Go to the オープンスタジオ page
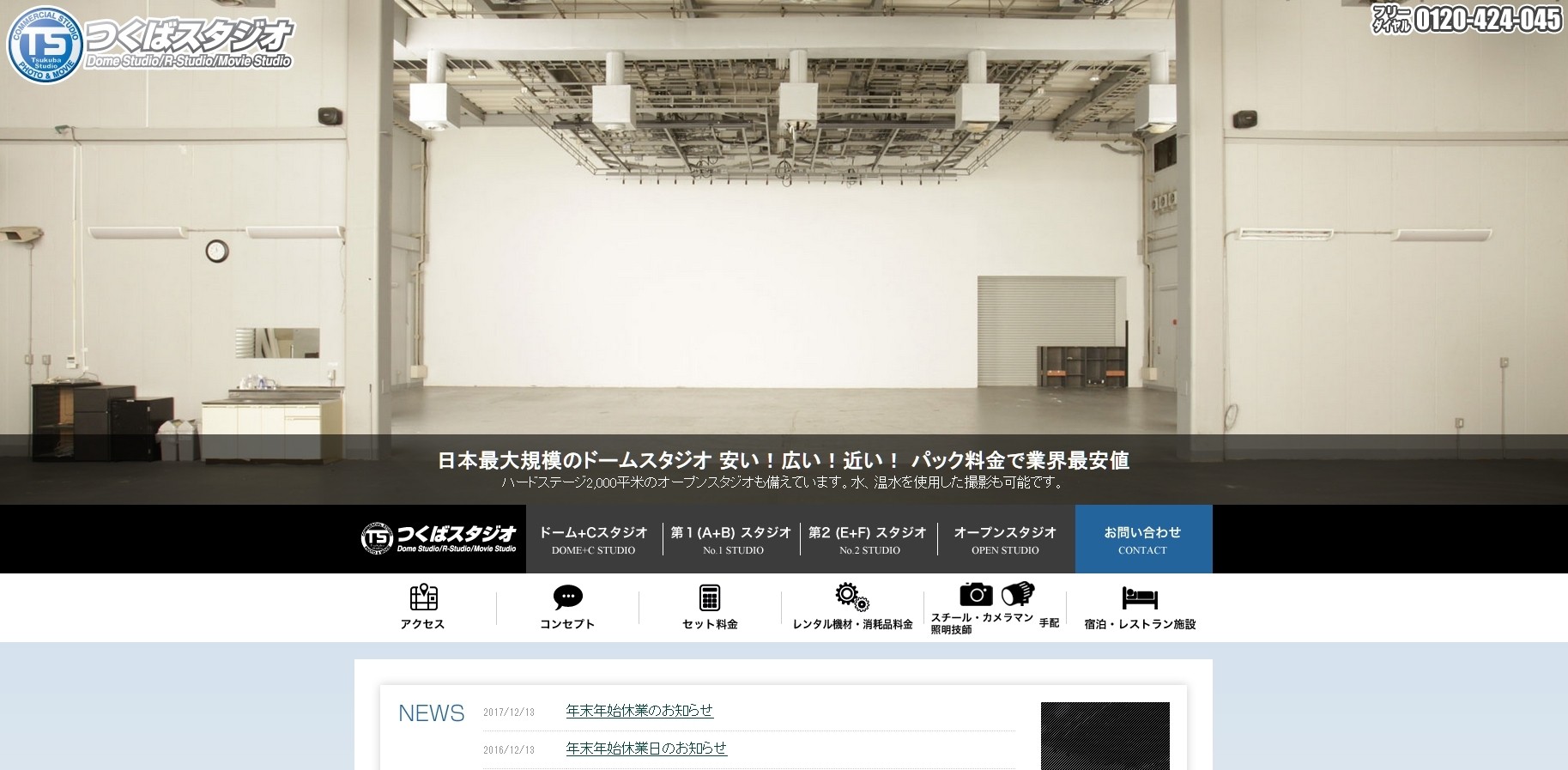Screen dimensions: 1568x770 [1005, 539]
